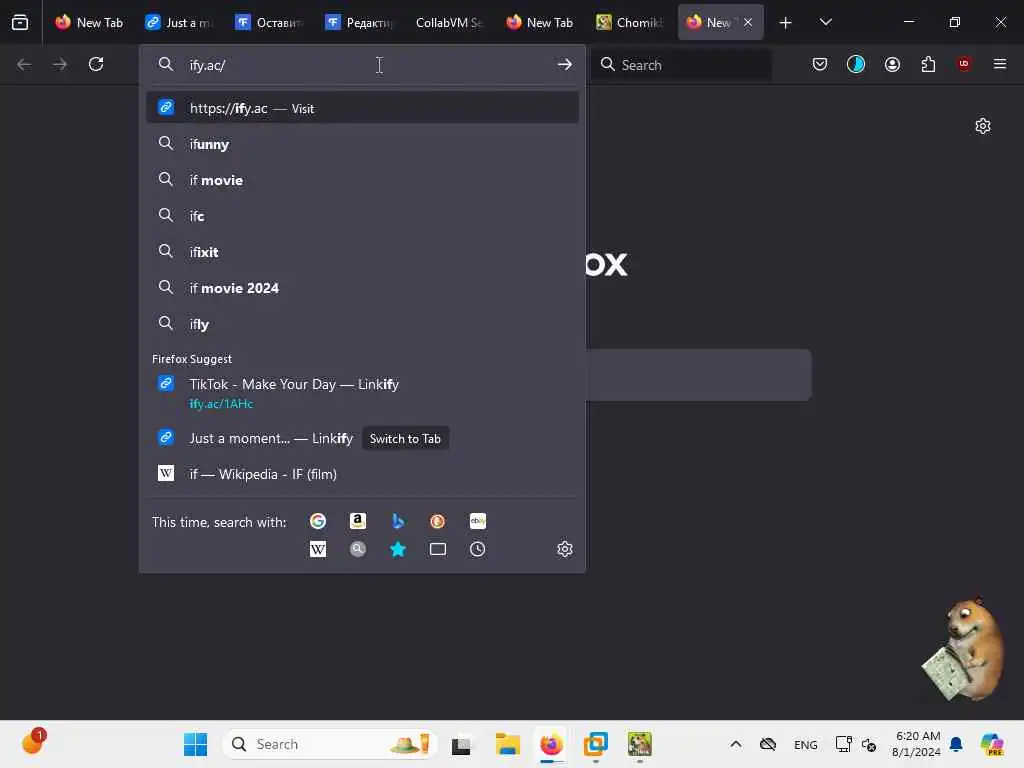The height and width of the screenshot is (768, 1024).
Task: Open the VirtualBox taskbar icon
Action: (x=596, y=744)
